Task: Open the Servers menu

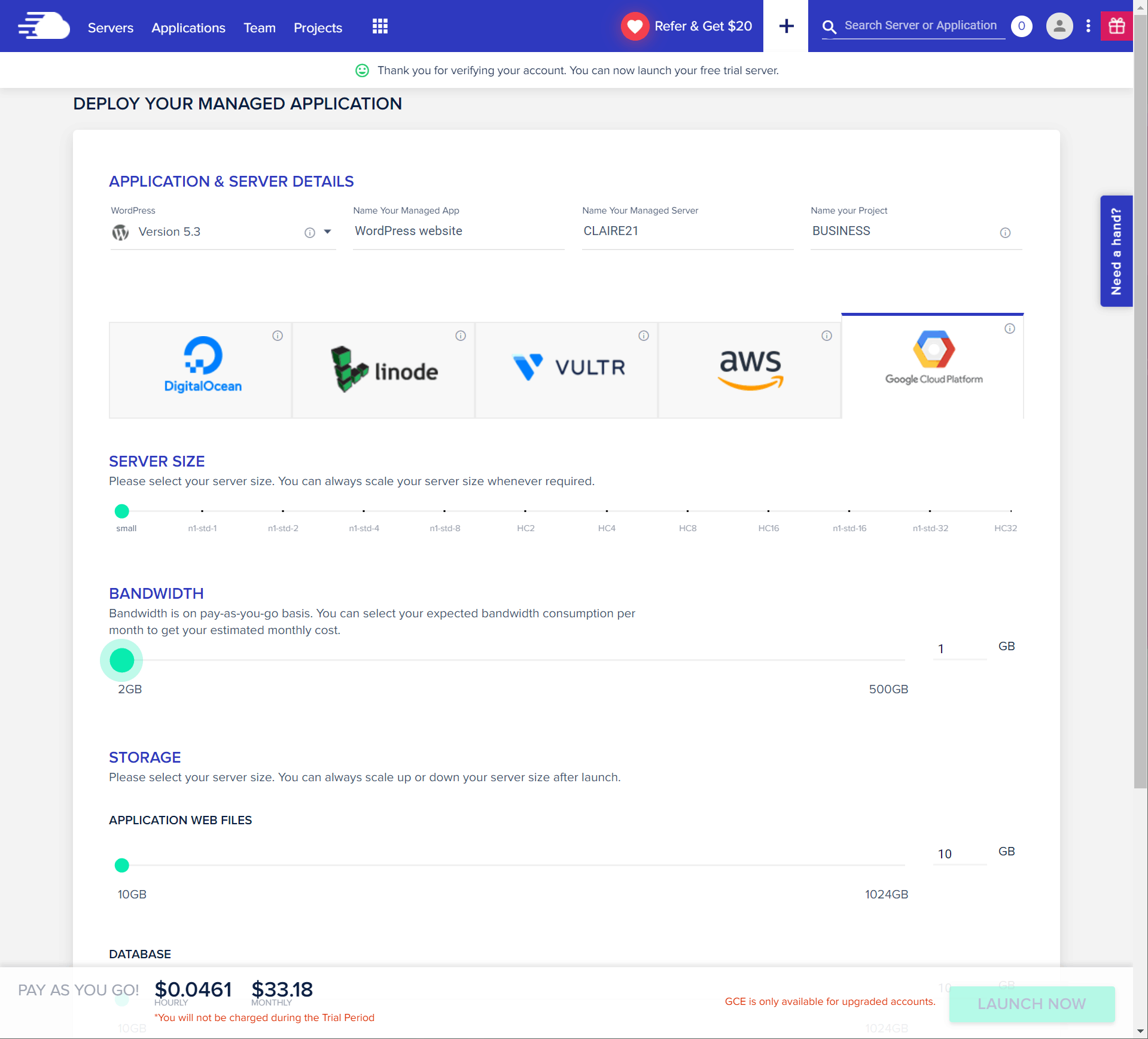Action: point(111,28)
